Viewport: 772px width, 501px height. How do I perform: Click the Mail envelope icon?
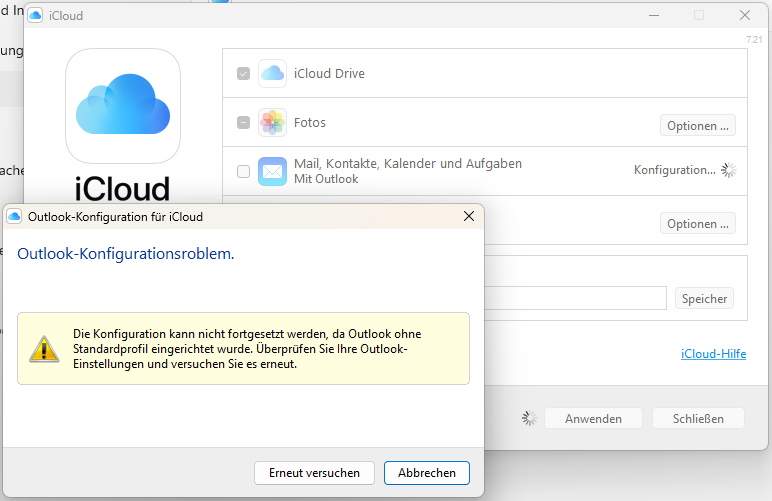pos(272,171)
